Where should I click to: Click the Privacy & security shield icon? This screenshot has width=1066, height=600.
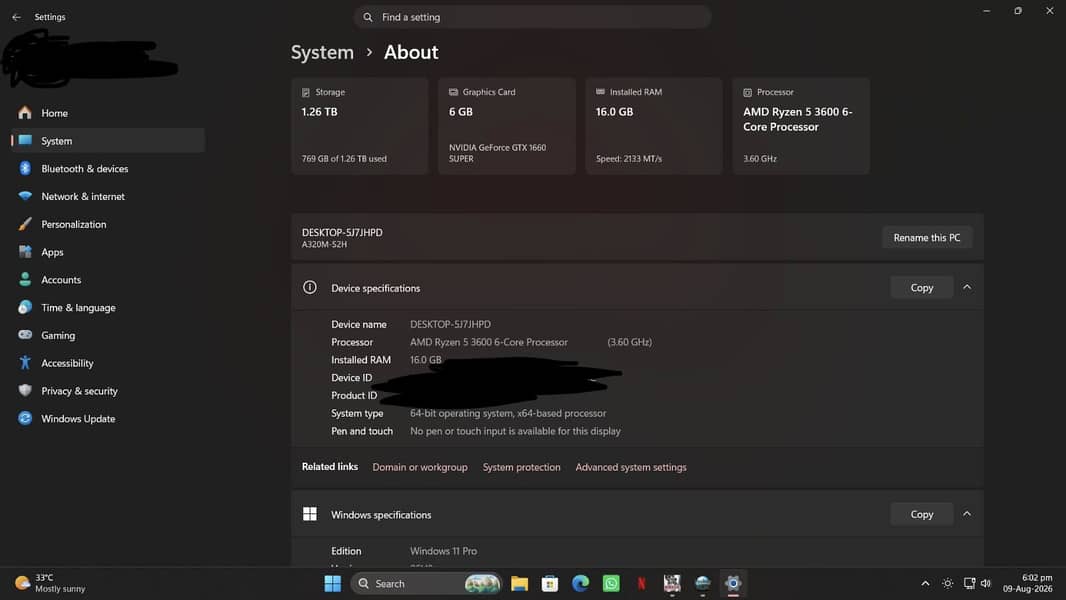(x=25, y=391)
